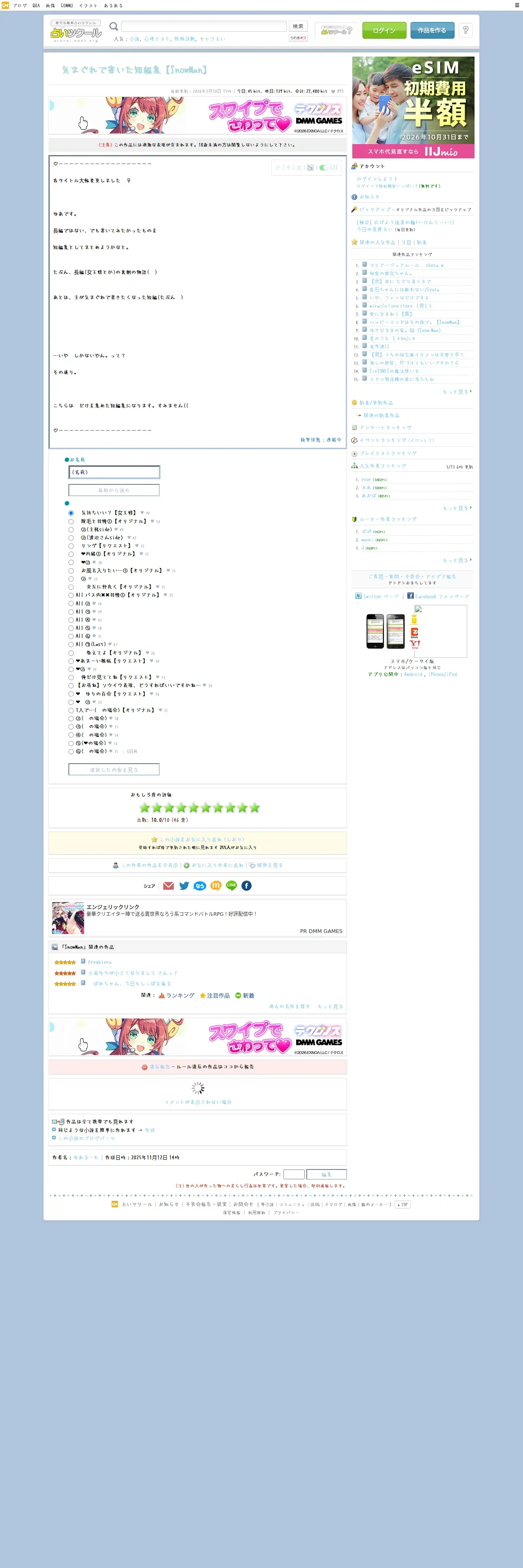Click the 選択した内容を見る button
Image resolution: width=523 pixels, height=1568 pixels.
(114, 769)
